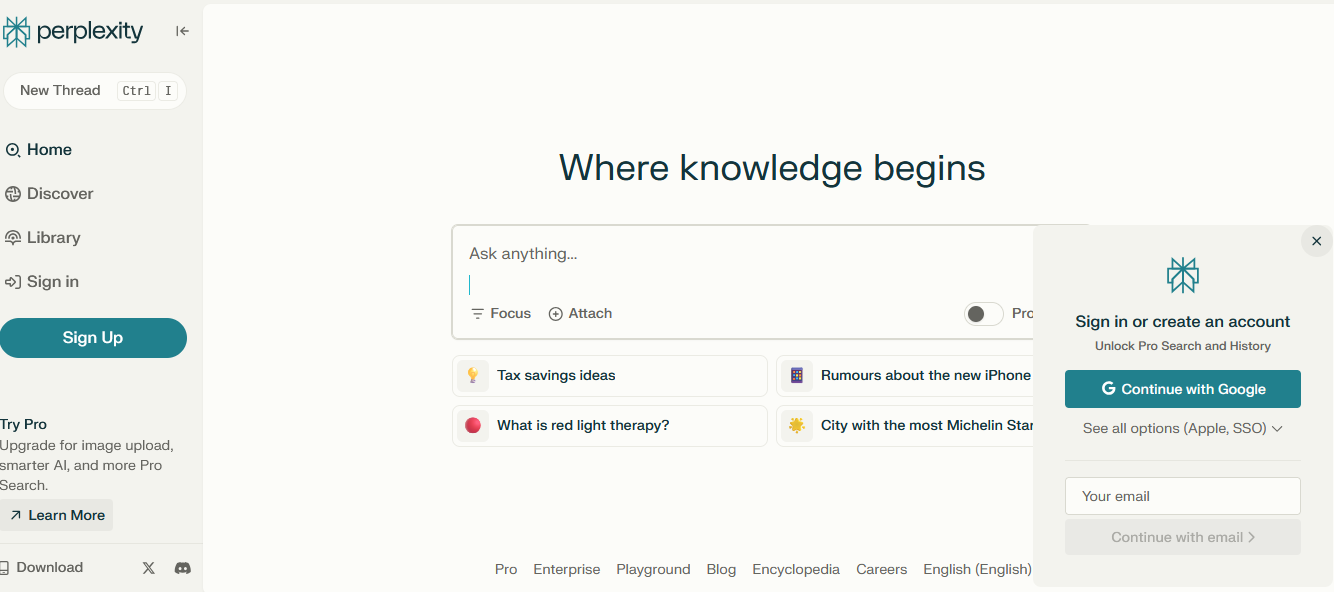
Task: Click the teal Sign Up button
Action: [x=93, y=338]
